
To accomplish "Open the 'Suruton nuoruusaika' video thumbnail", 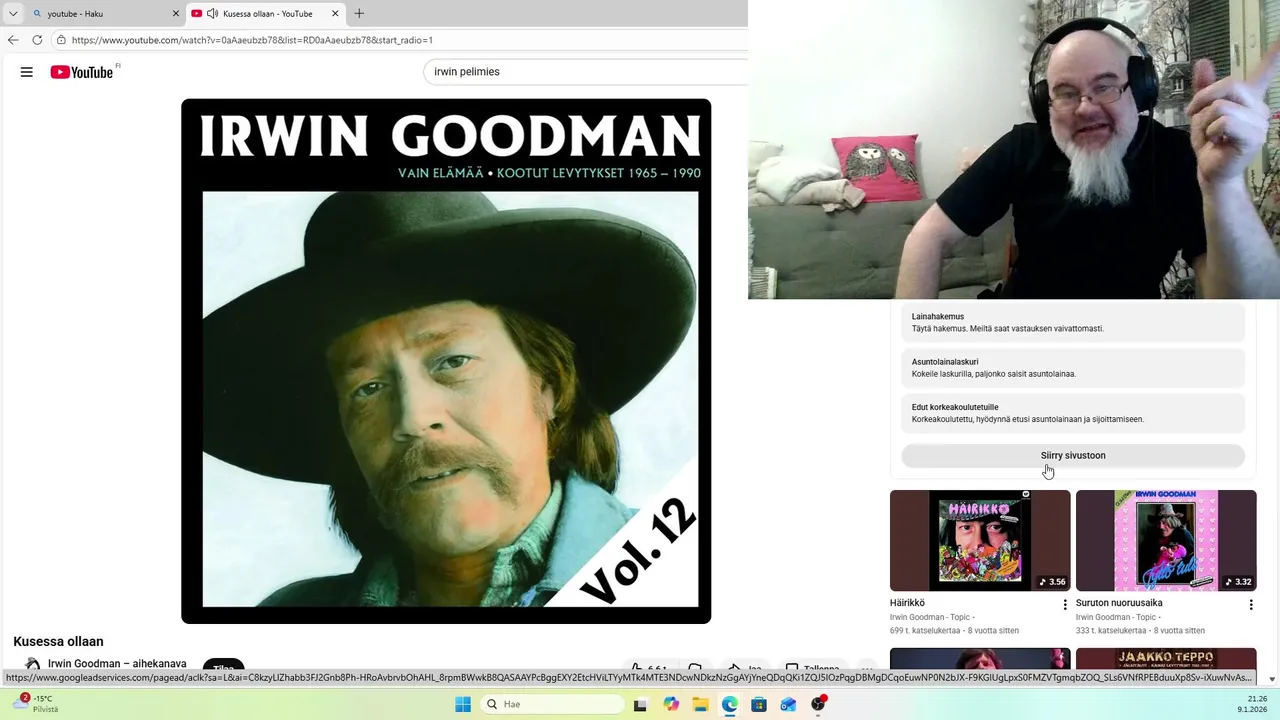I will point(1166,540).
